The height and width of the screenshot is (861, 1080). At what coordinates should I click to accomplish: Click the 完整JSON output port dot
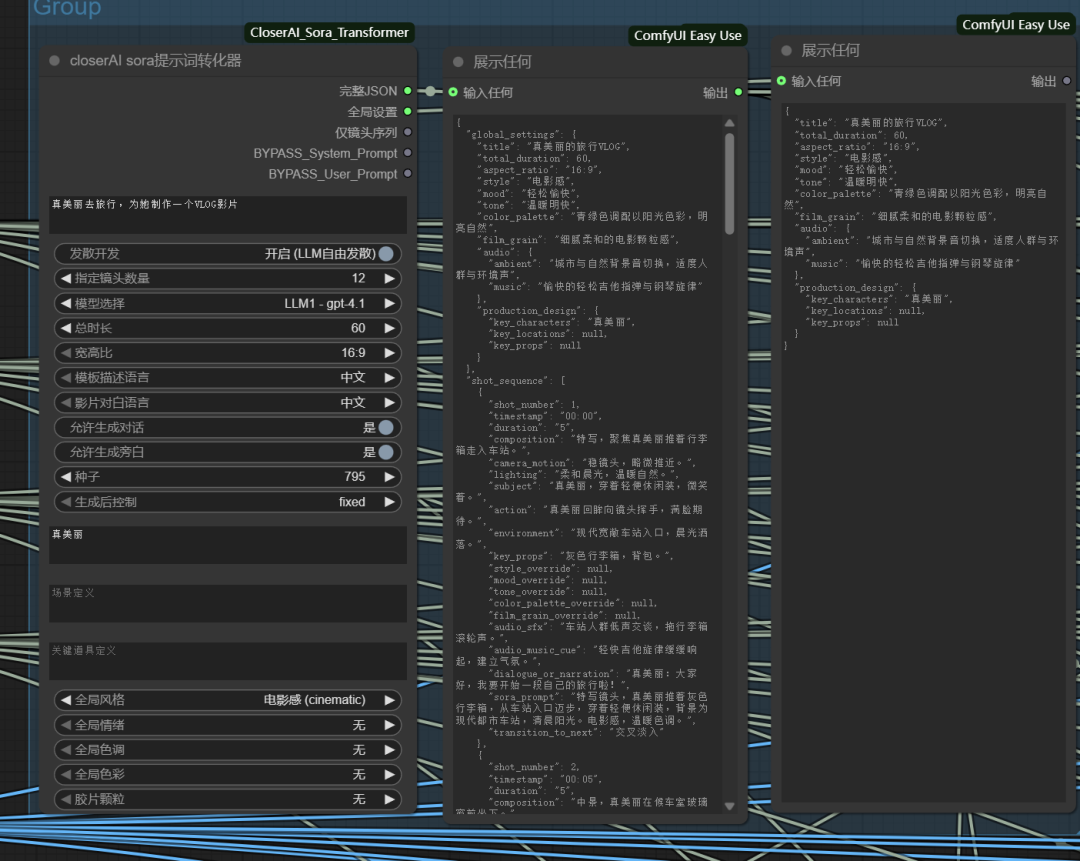[407, 91]
